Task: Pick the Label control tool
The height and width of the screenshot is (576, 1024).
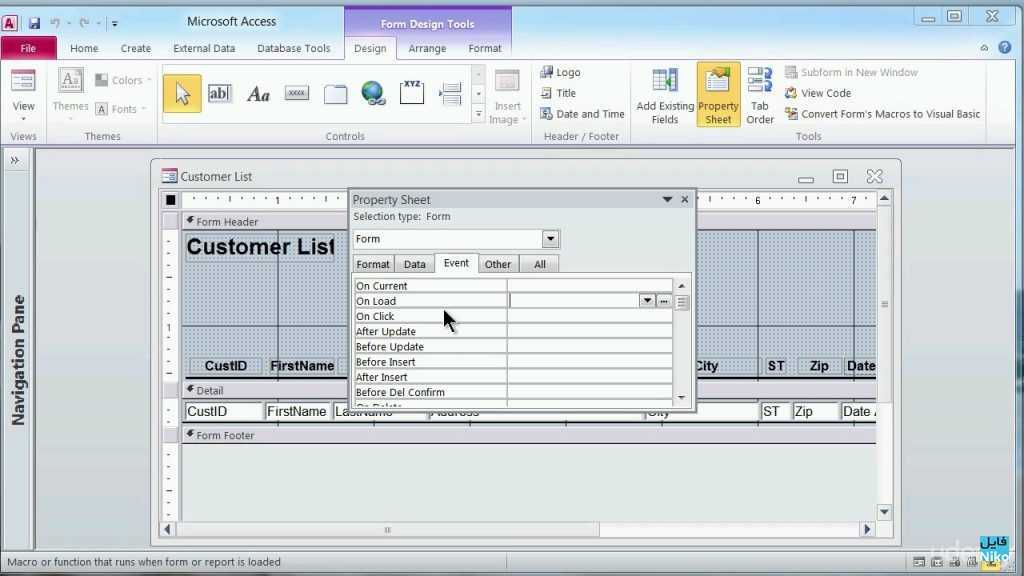Action: coord(259,94)
